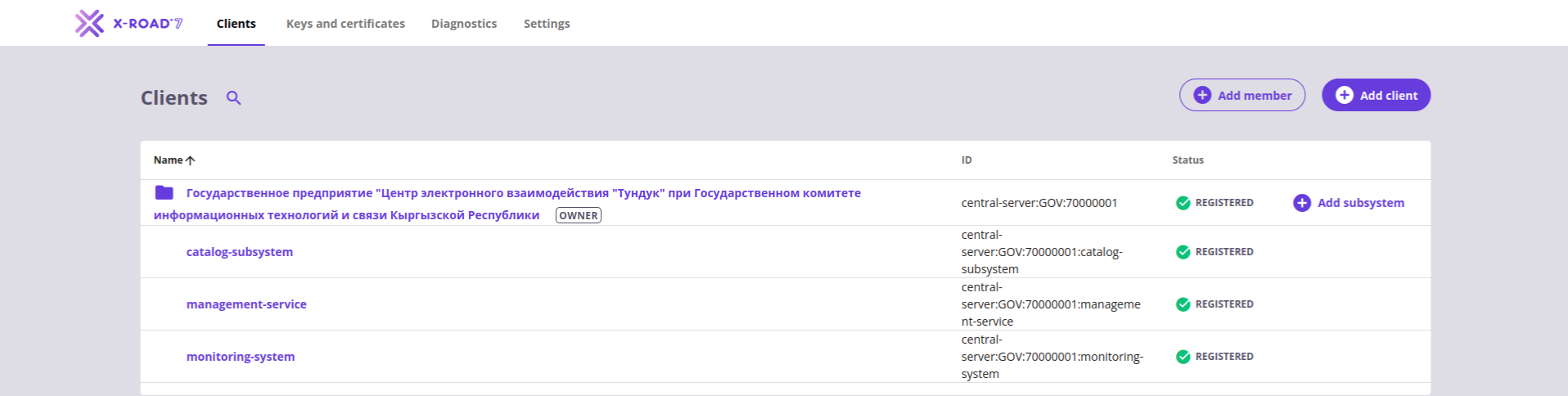Click the plus icon beside Add subsystem
The image size is (1568, 396).
1302,203
